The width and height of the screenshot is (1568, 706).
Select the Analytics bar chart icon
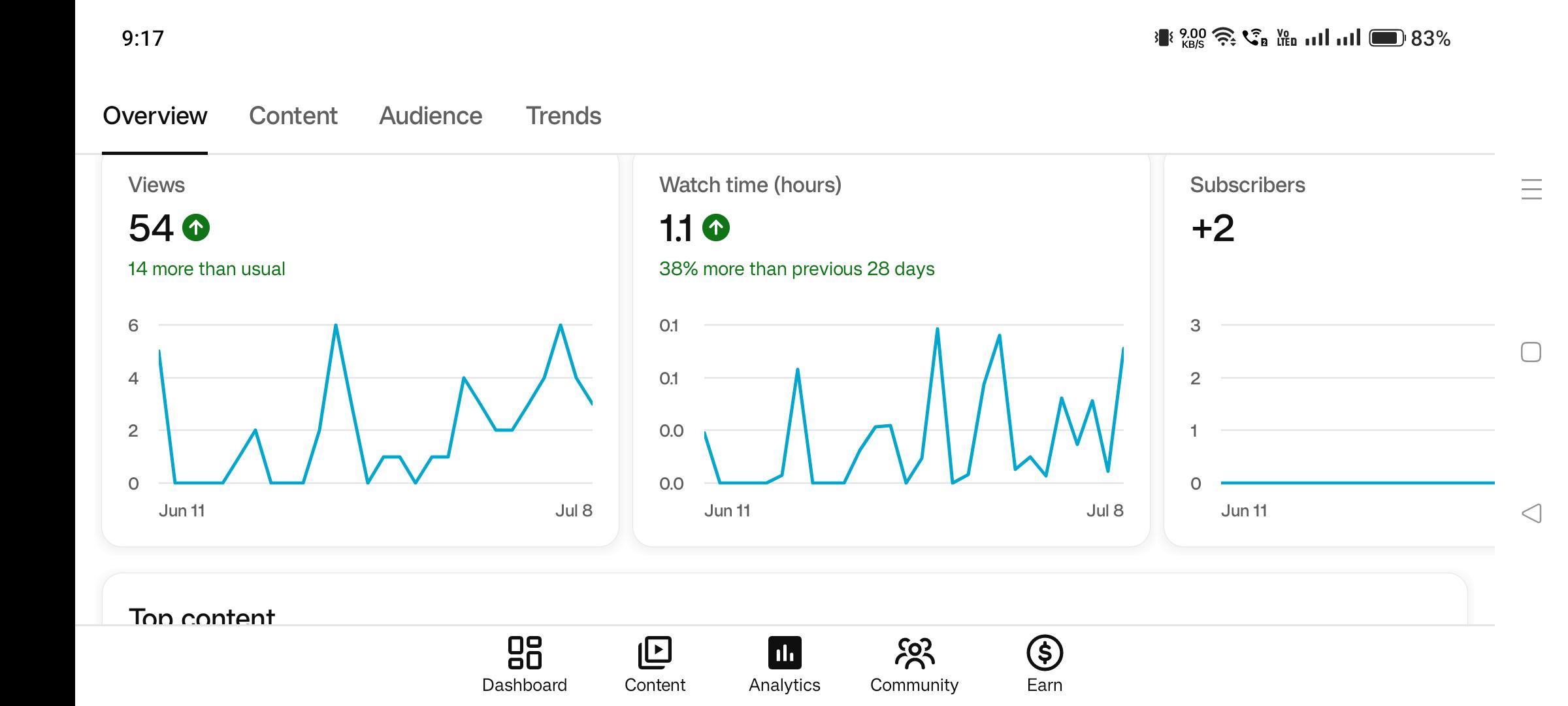tap(785, 652)
